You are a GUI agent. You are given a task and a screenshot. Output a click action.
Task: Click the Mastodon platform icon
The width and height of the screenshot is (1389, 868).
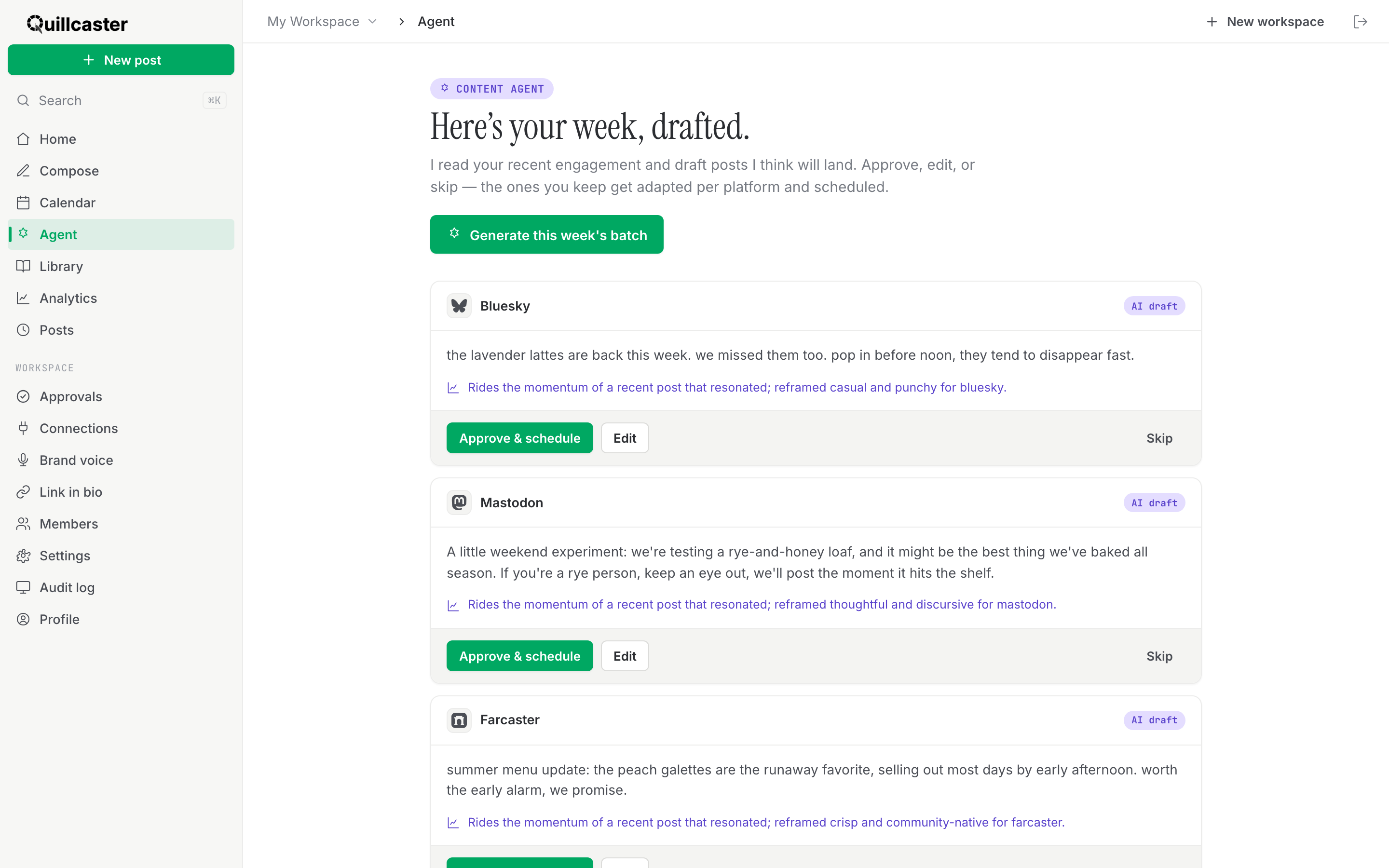(x=459, y=503)
